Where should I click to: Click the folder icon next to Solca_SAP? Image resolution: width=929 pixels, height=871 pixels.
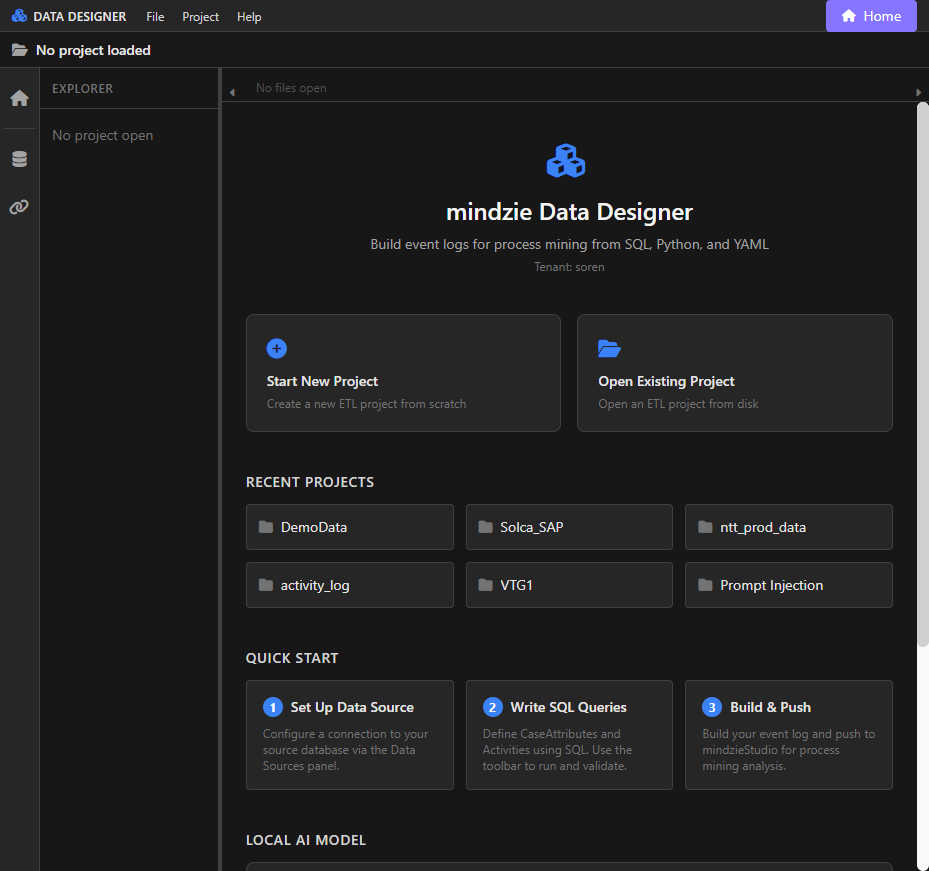click(485, 527)
